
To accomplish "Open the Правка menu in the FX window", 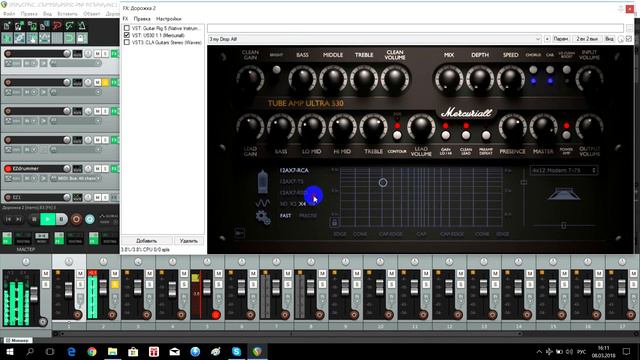I will [x=142, y=19].
